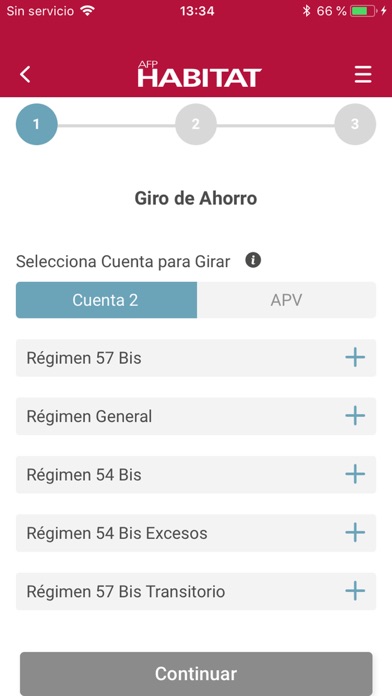Show info about account selection

tap(253, 260)
